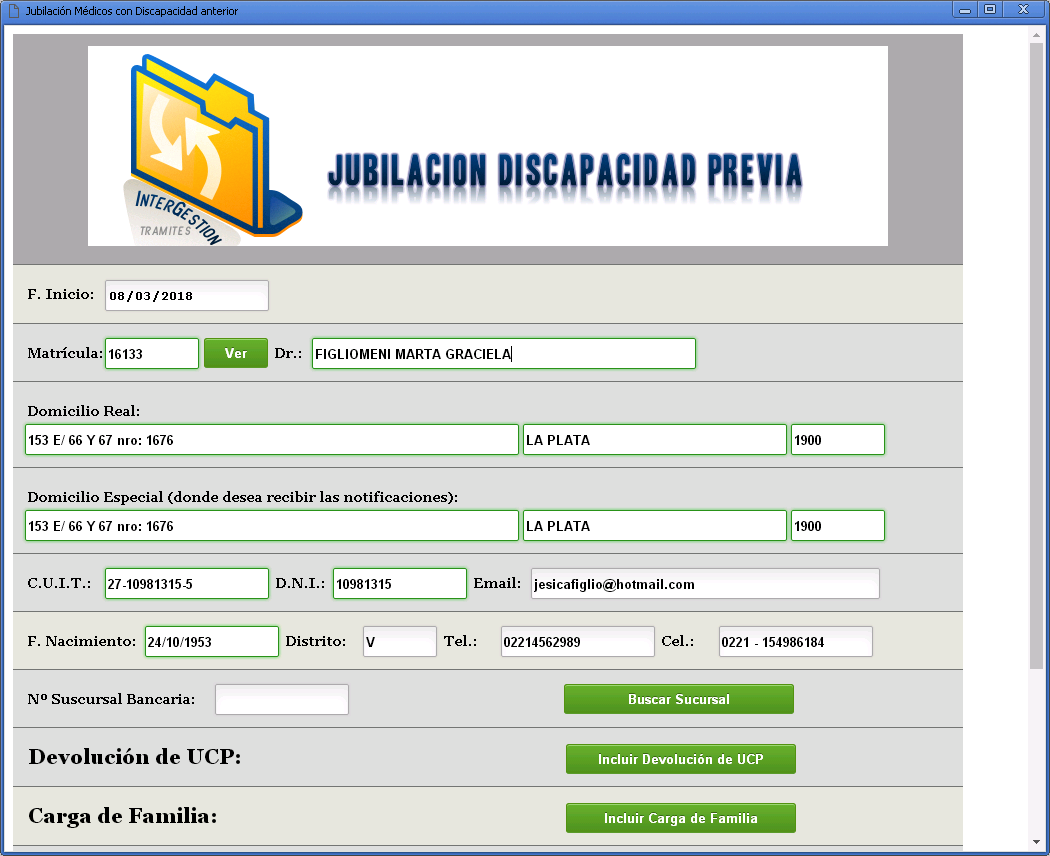
Task: Focus the Matrícula field containing 16133
Action: 152,354
